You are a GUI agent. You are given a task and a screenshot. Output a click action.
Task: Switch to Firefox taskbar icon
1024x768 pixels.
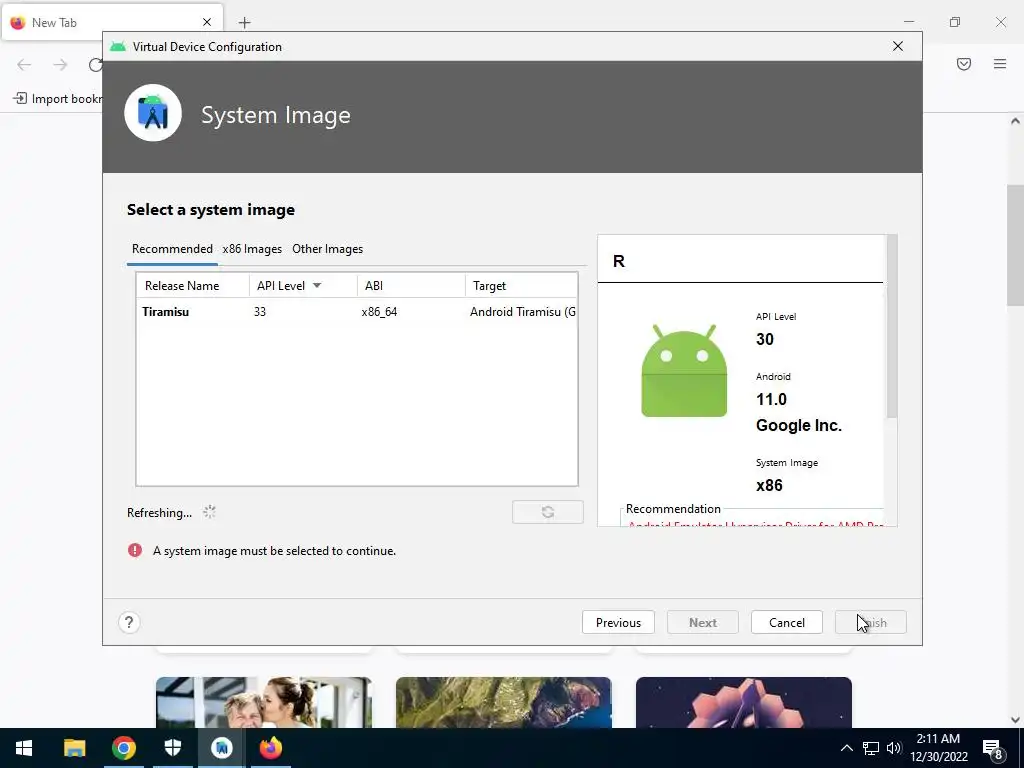pyautogui.click(x=270, y=748)
